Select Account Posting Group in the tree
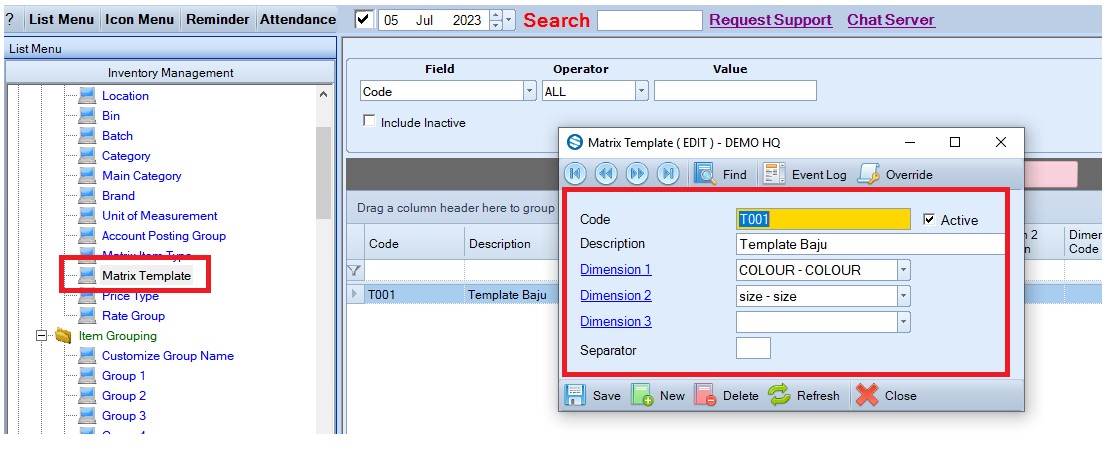Viewport: 1108px width, 451px height. click(x=164, y=235)
